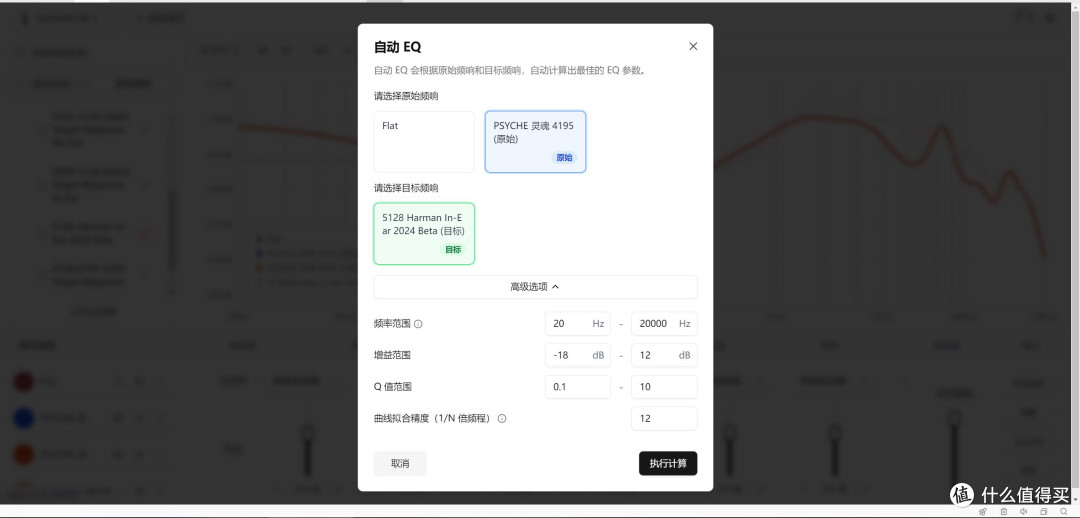Select the PSYCHE 灵魂 4195 (原始) card
This screenshot has width=1080, height=518.
click(535, 142)
